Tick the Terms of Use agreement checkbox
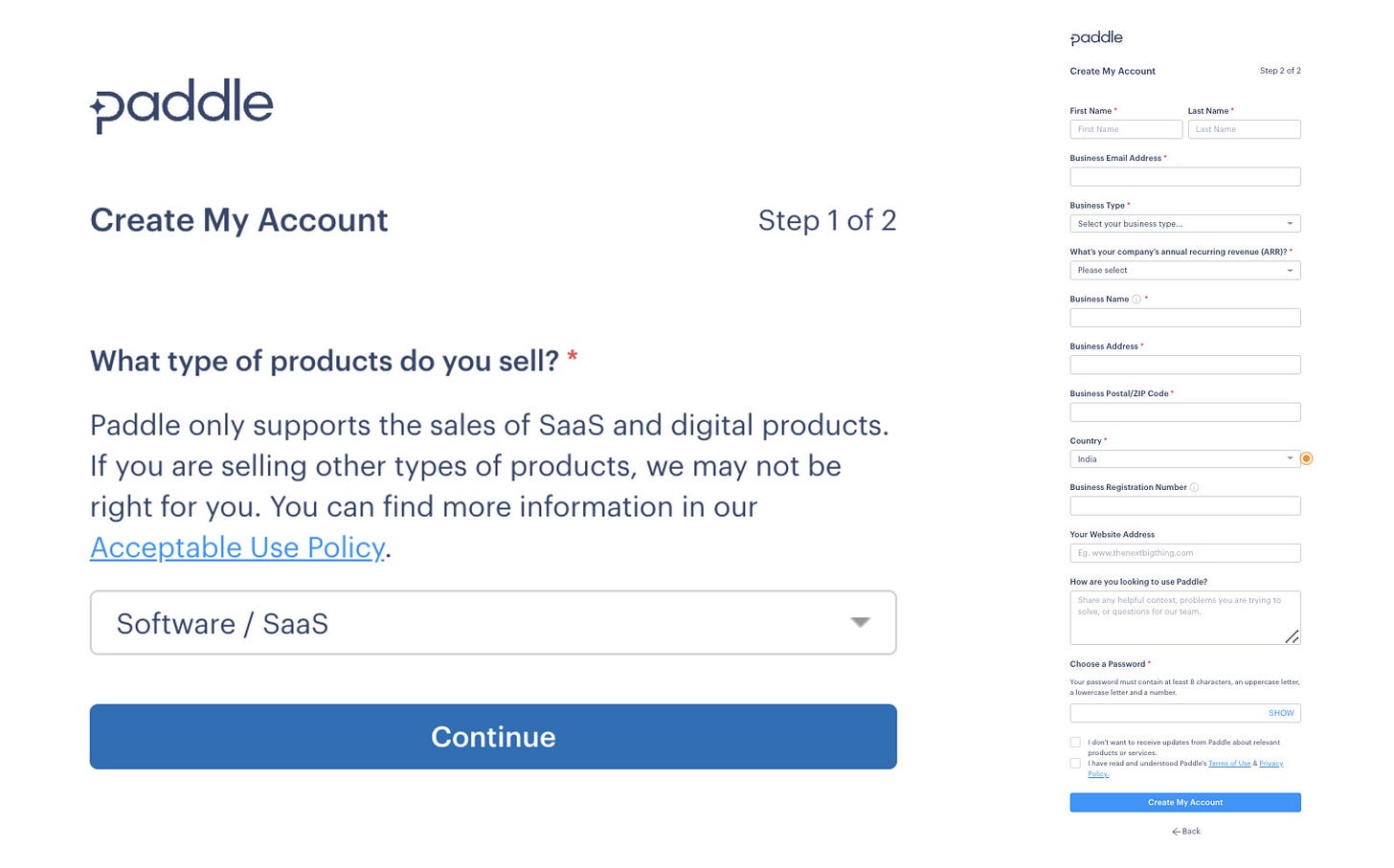Screen dimensions: 1394x868 tap(1075, 764)
